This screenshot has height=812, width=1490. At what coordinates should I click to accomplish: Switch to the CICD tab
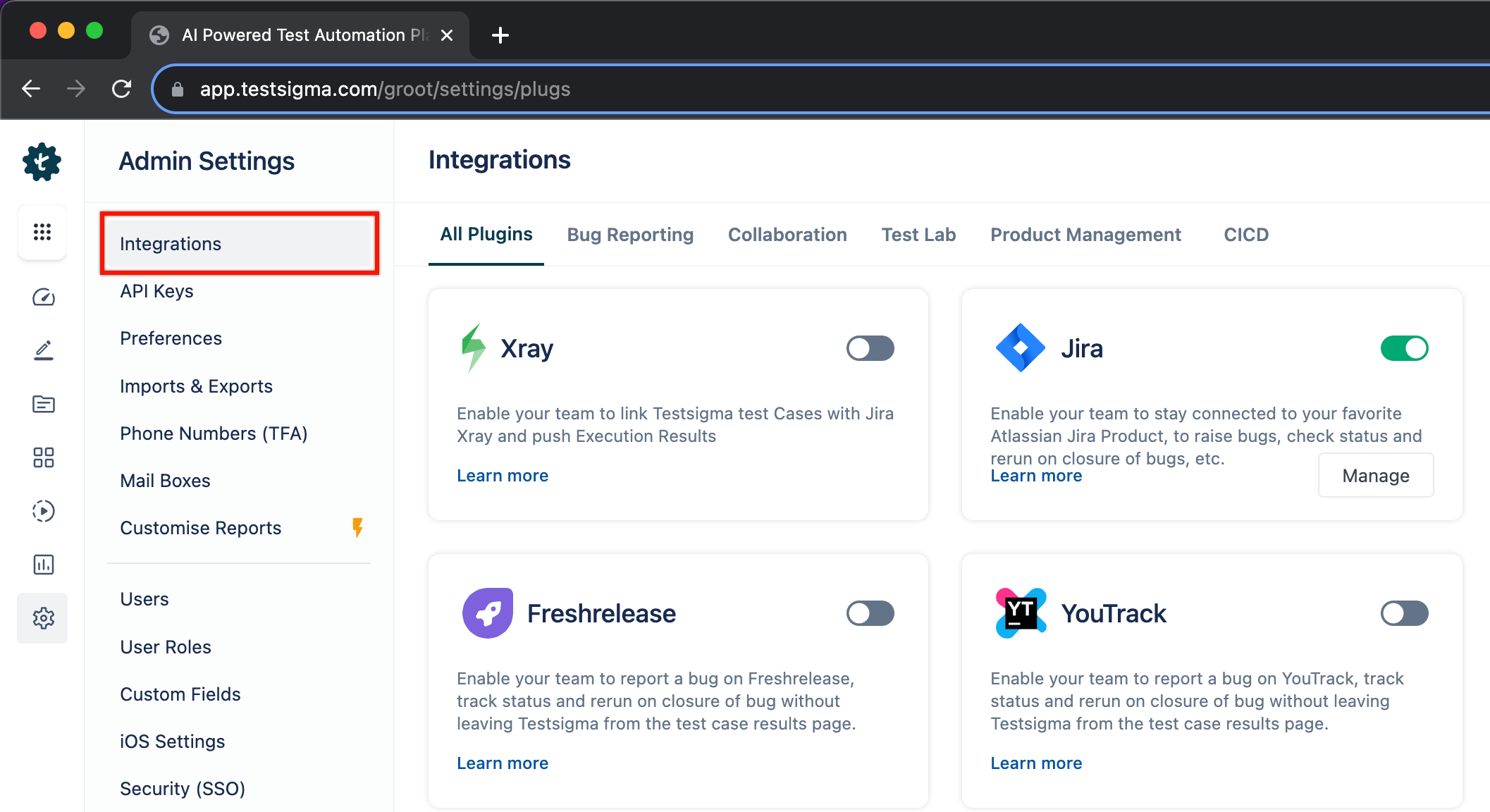point(1246,235)
